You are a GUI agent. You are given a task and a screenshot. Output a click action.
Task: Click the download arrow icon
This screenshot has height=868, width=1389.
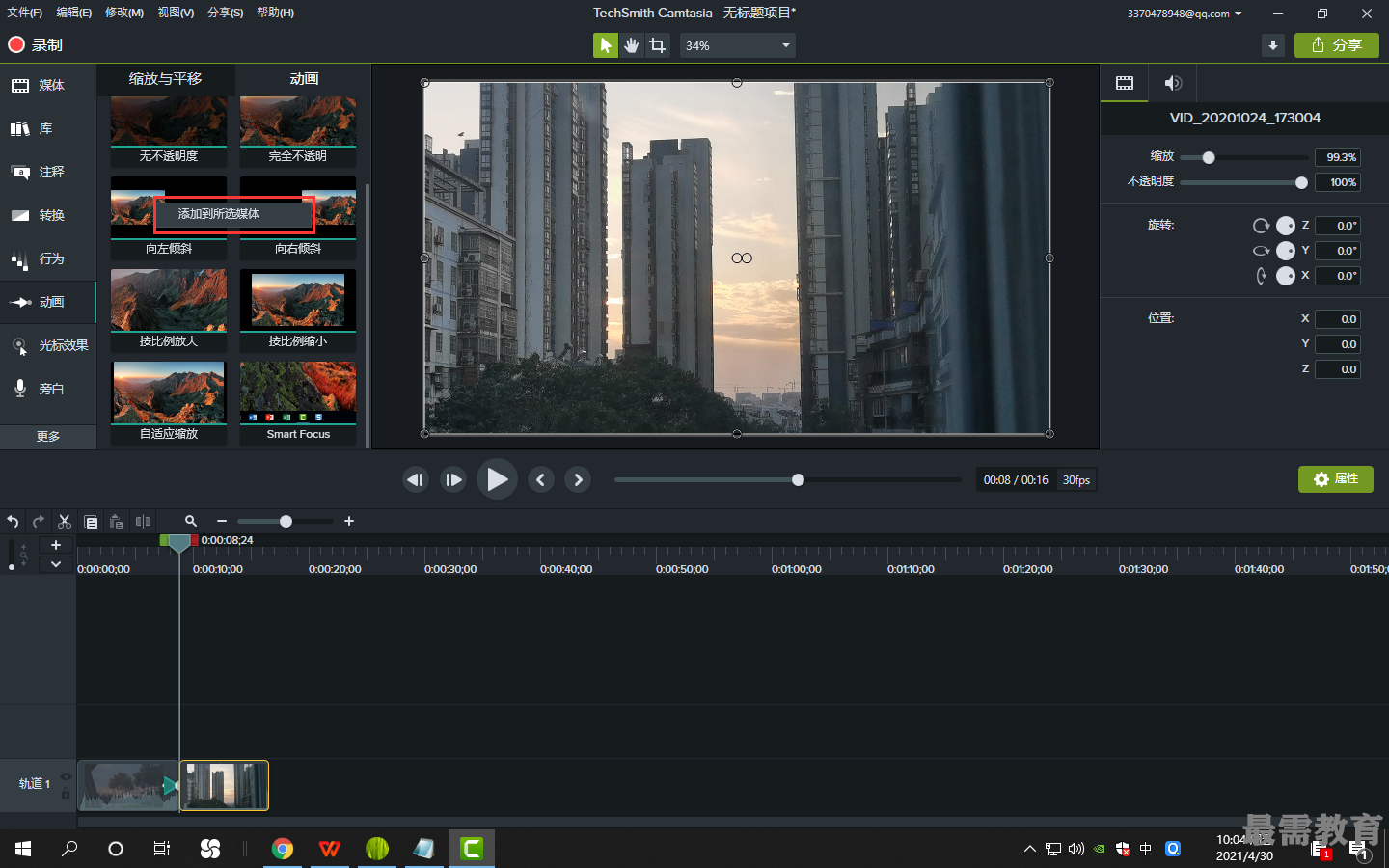(x=1273, y=45)
